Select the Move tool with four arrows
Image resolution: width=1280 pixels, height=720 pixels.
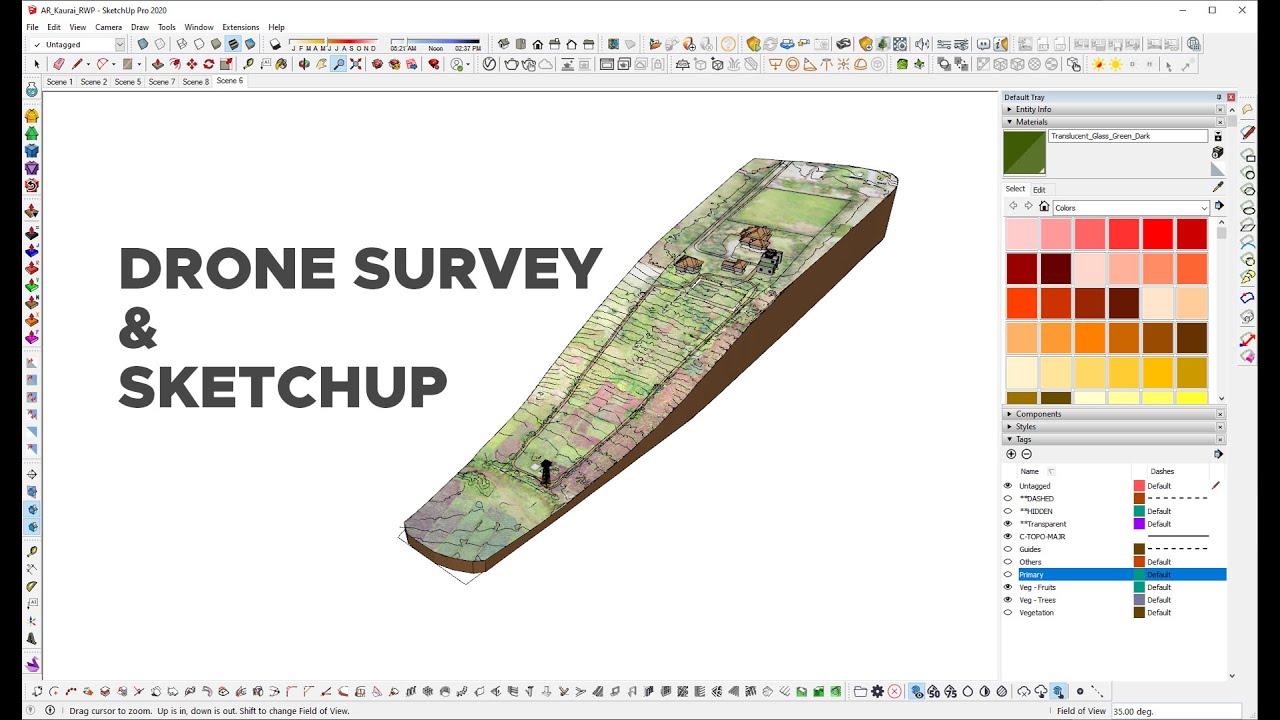[192, 64]
